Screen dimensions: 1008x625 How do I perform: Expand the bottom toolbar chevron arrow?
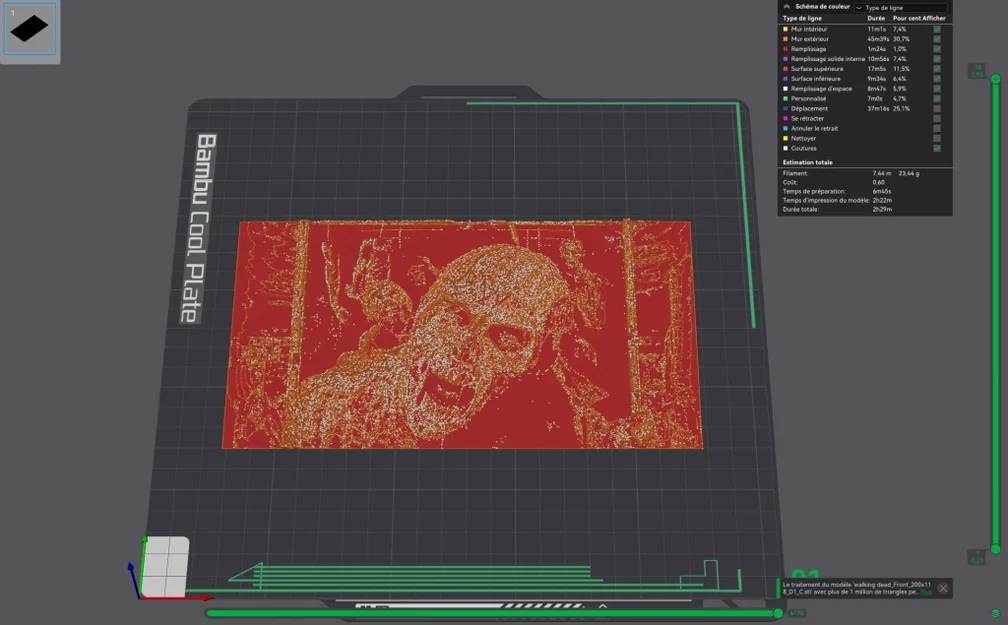coord(602,606)
